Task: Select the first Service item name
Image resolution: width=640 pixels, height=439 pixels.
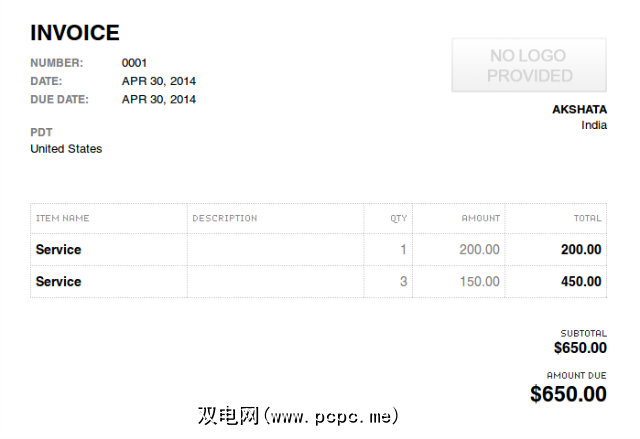Action: (x=58, y=249)
